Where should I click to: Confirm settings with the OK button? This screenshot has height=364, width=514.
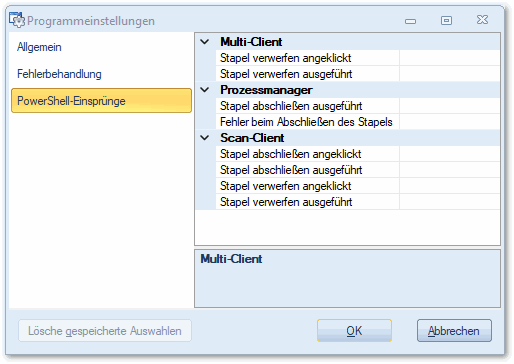click(354, 331)
